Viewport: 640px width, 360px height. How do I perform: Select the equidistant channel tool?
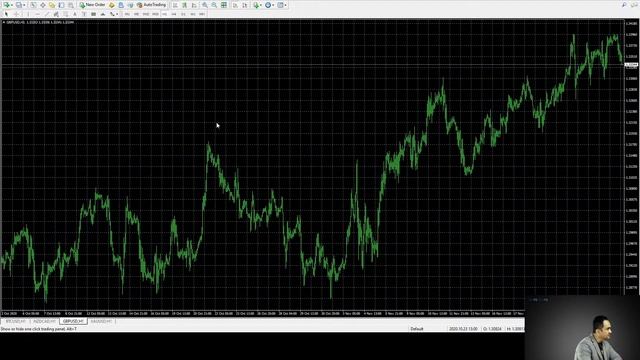[56, 14]
